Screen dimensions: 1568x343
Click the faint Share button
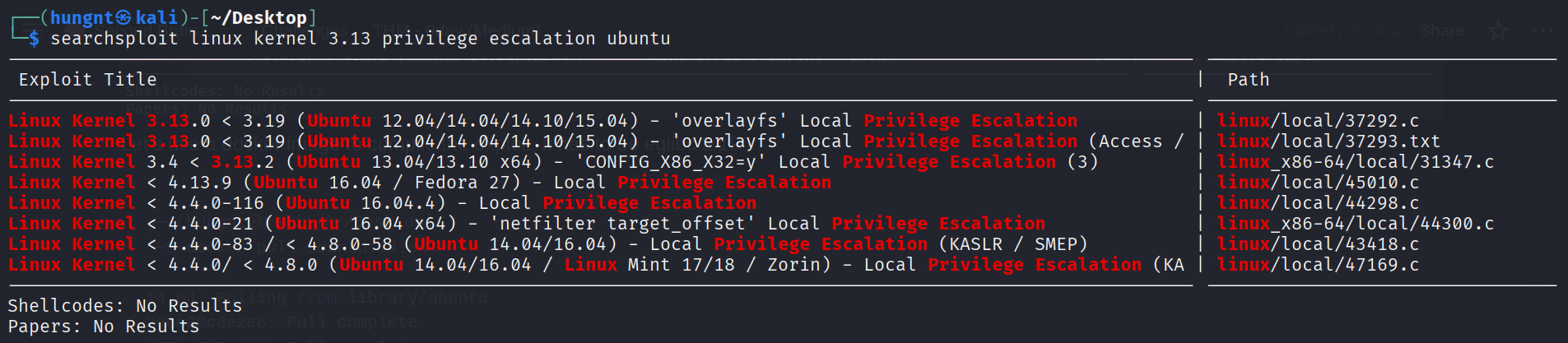tap(1442, 31)
